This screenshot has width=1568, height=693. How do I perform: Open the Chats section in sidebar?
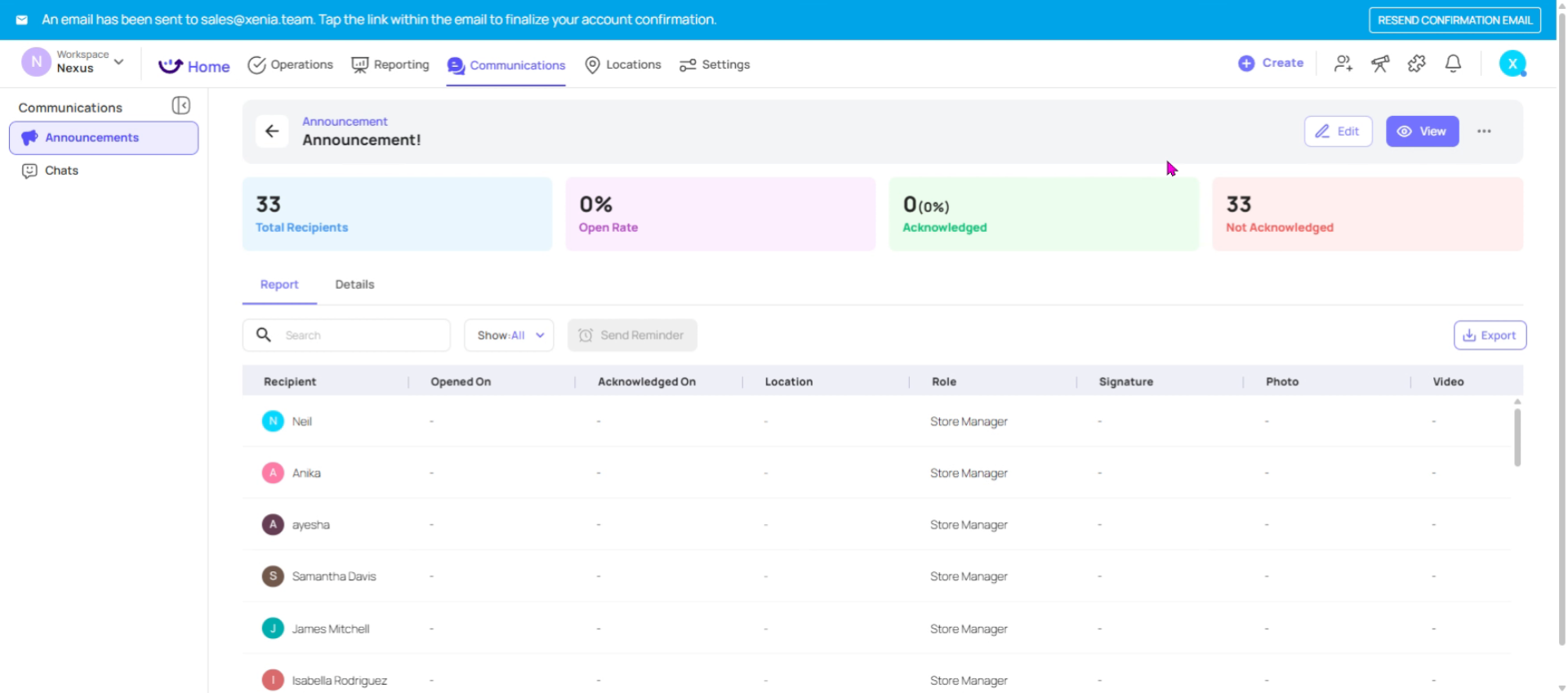point(61,171)
